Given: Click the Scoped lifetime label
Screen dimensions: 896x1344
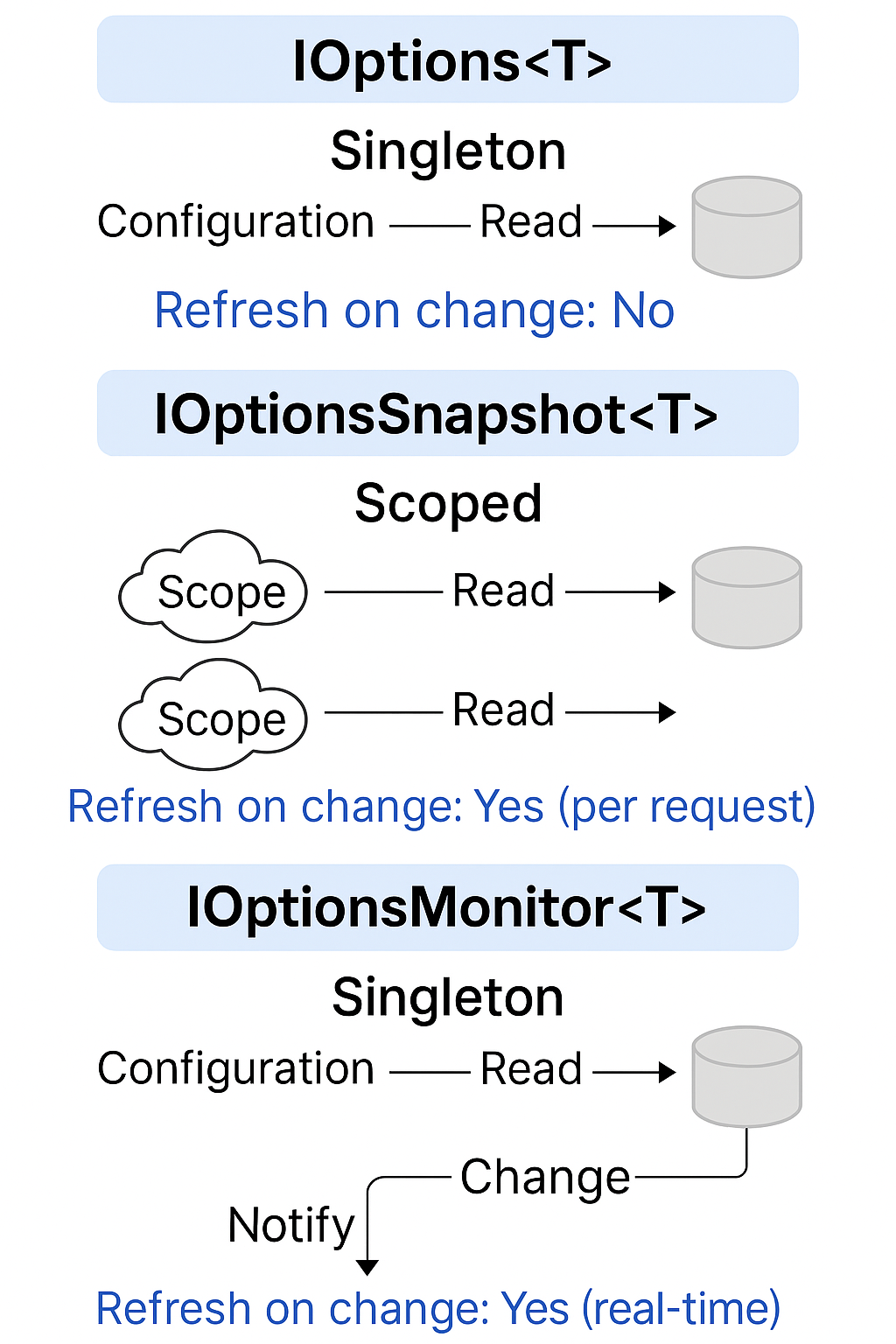Looking at the screenshot, I should [448, 504].
